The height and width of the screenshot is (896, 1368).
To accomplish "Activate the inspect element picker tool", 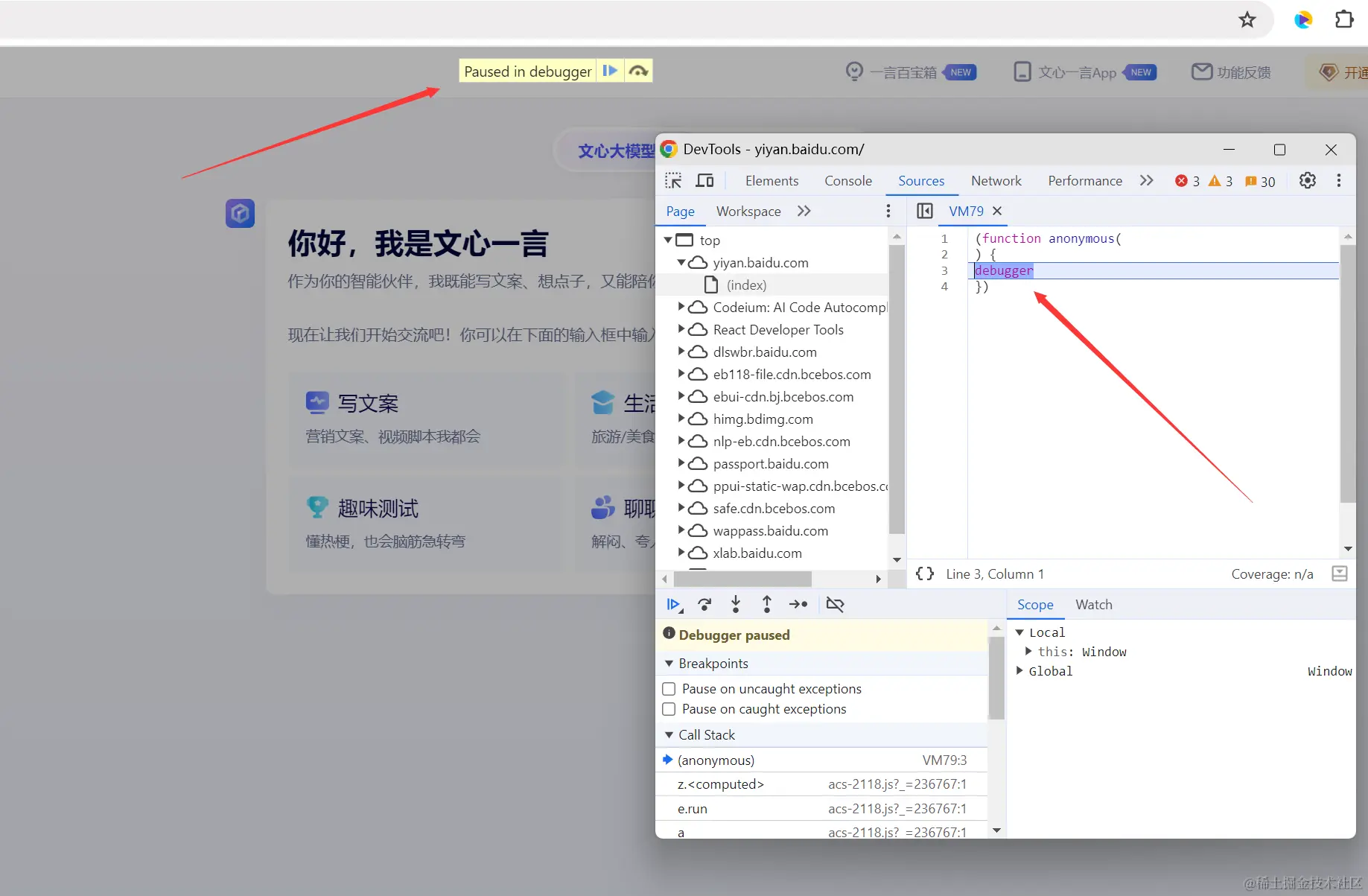I will (673, 180).
